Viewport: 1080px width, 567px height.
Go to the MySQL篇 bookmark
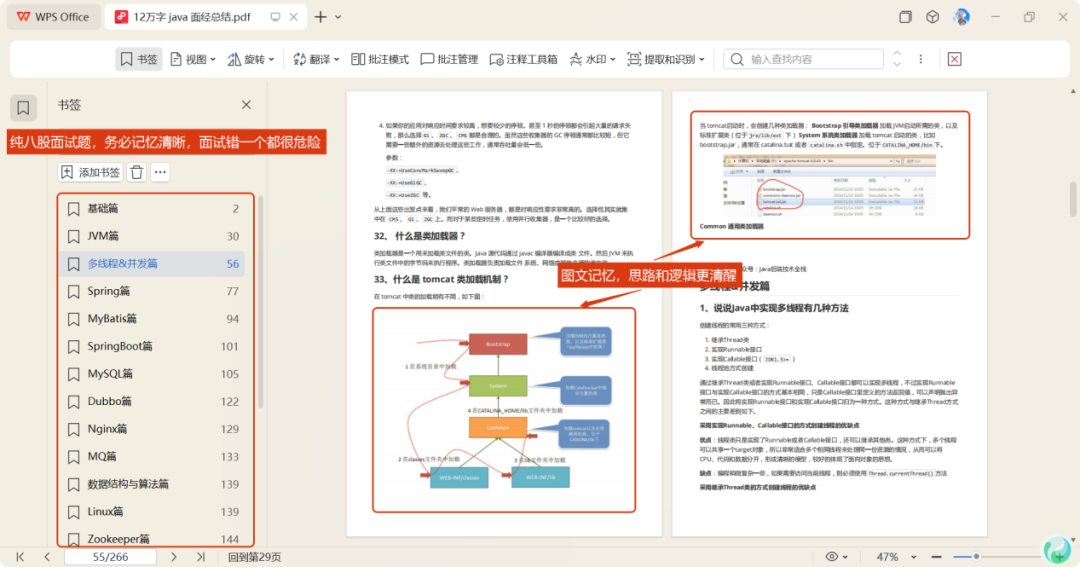click(x=152, y=373)
